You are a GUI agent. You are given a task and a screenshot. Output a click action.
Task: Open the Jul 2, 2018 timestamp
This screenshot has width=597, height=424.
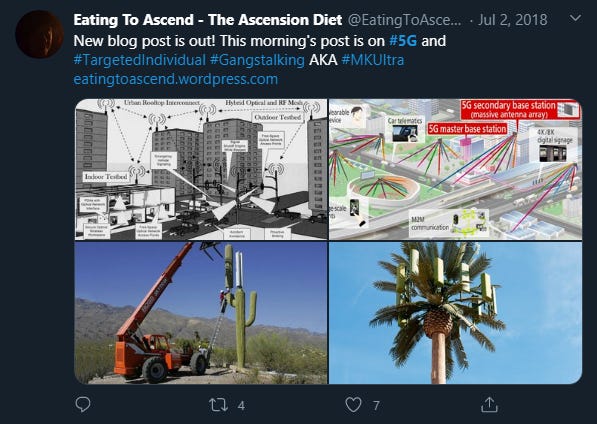[512, 20]
